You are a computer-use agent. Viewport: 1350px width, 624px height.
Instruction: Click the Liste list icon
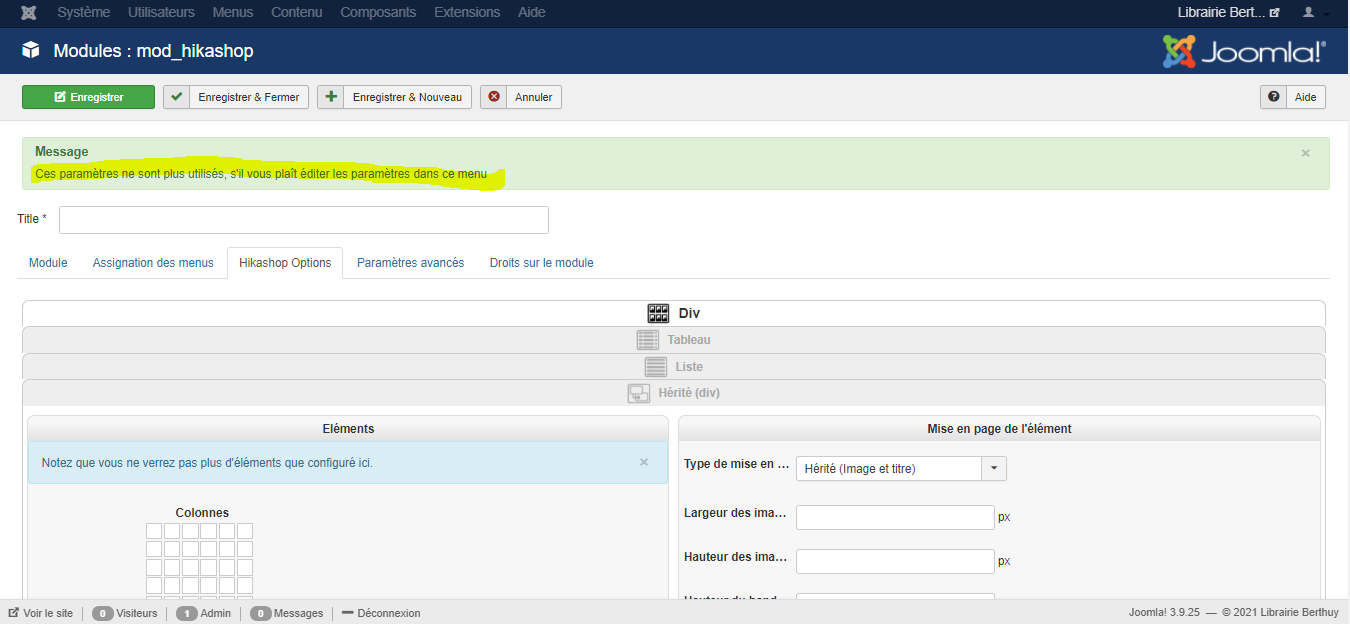pos(655,367)
